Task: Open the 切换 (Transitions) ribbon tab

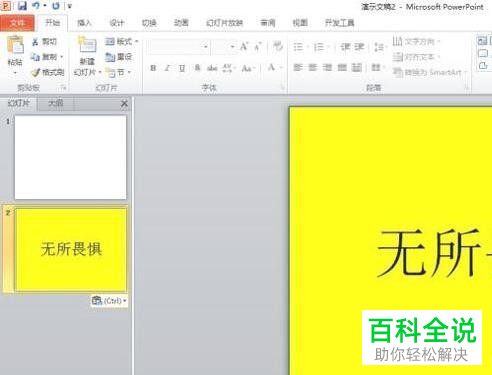Action: 149,23
